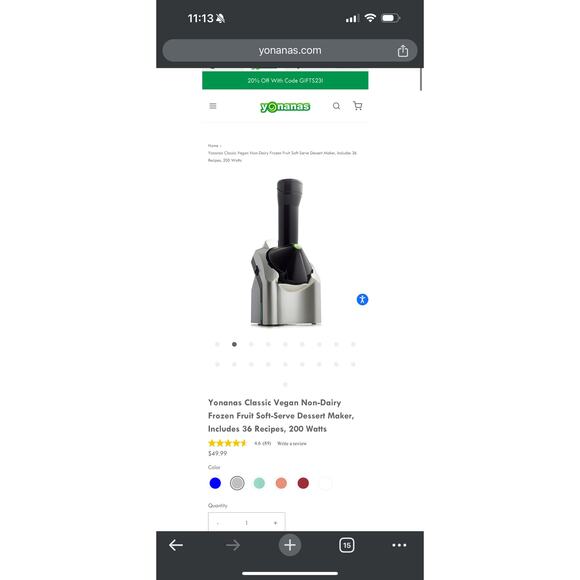Tap the search magnifier icon
The image size is (580, 580).
click(x=336, y=106)
